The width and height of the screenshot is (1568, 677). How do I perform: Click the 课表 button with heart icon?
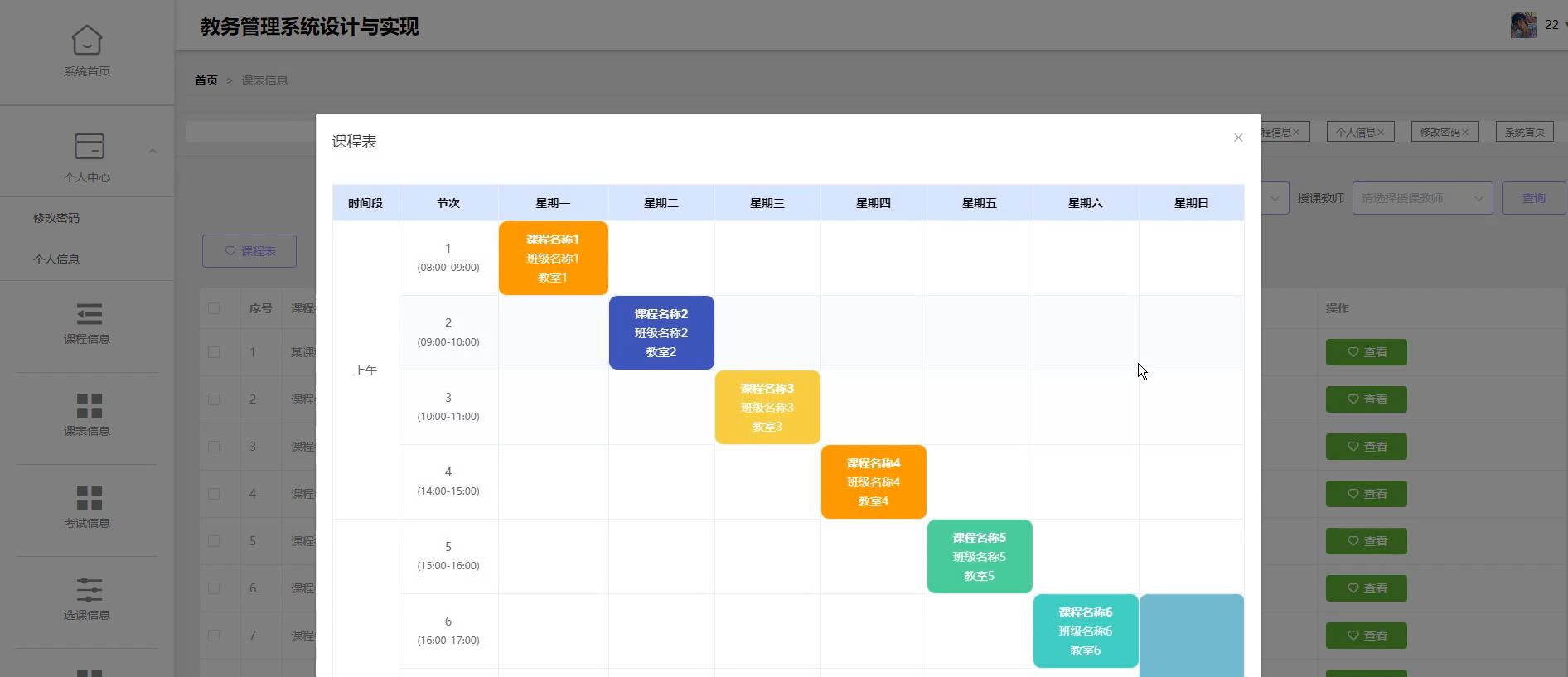click(x=249, y=251)
